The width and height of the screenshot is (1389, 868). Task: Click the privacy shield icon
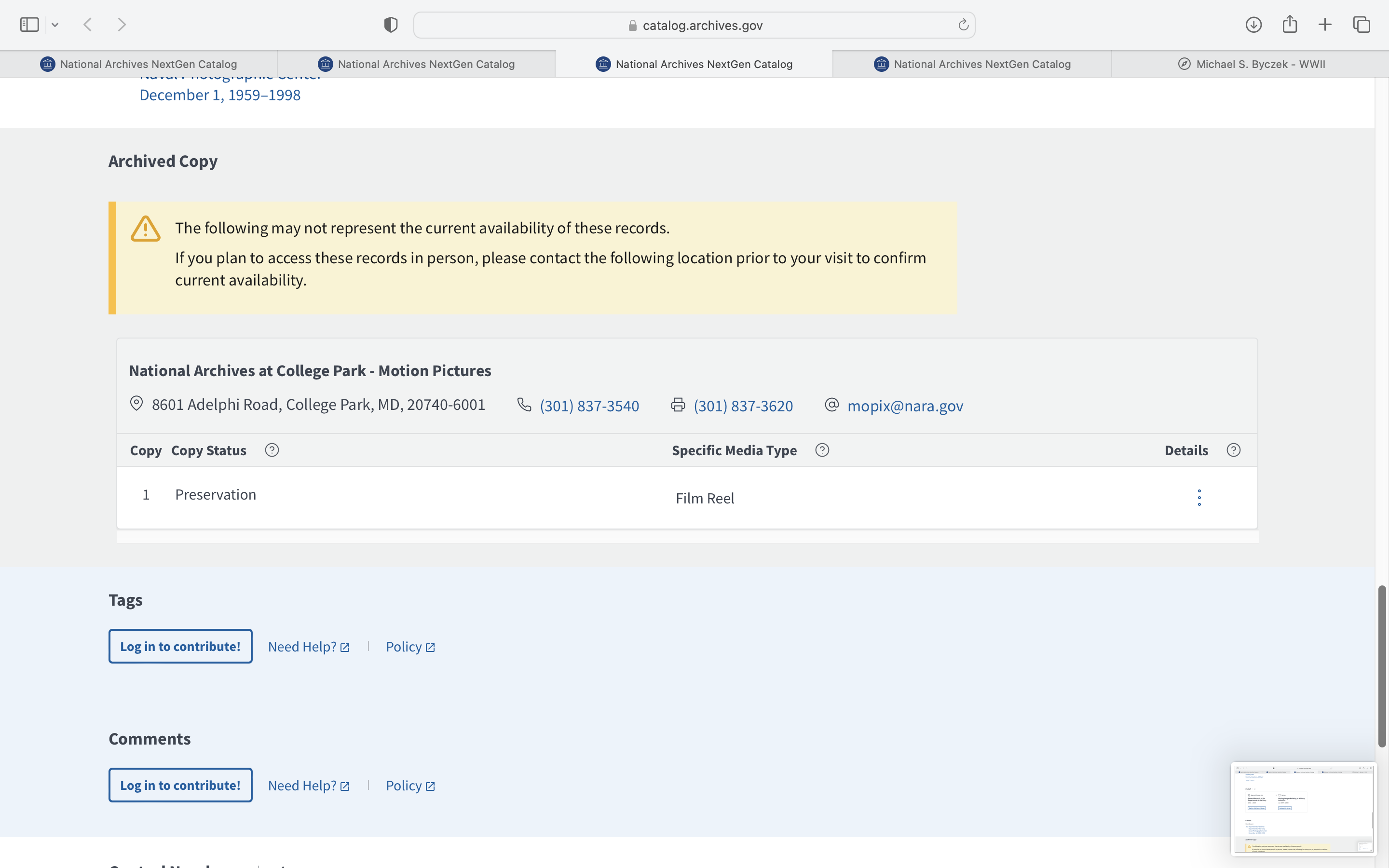[x=390, y=25]
